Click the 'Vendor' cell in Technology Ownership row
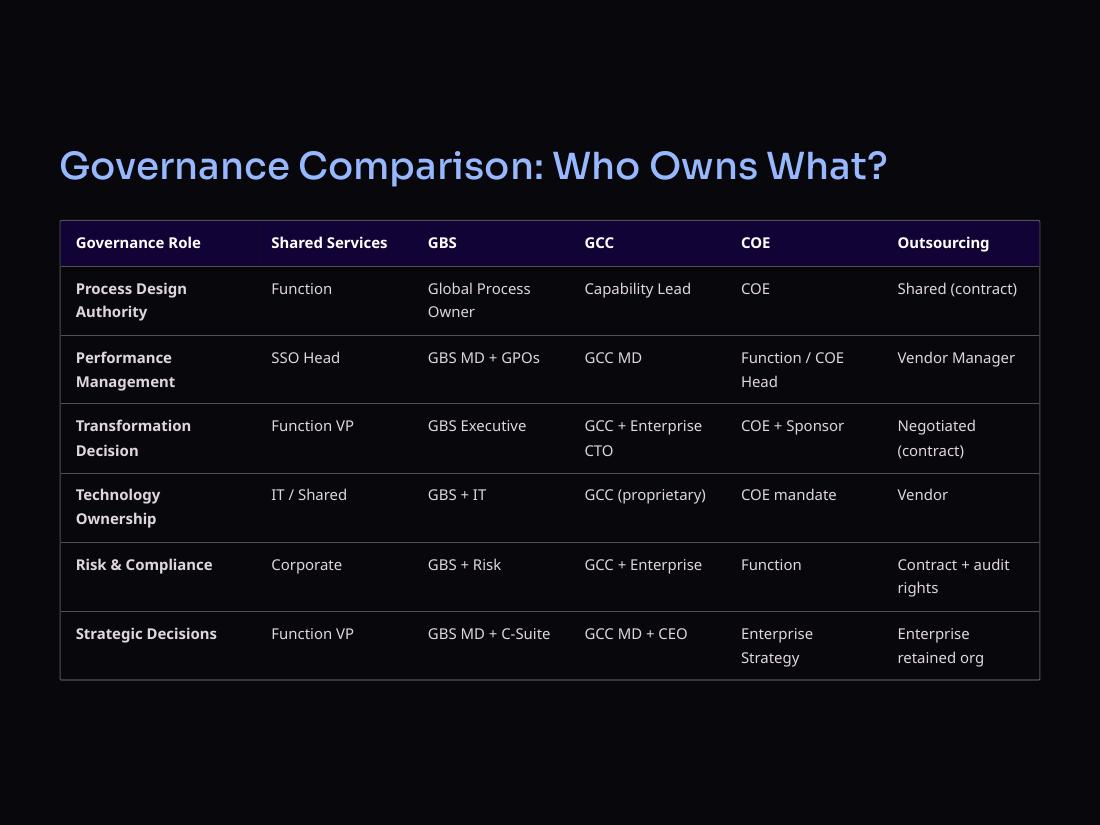This screenshot has width=1100, height=825. (923, 495)
